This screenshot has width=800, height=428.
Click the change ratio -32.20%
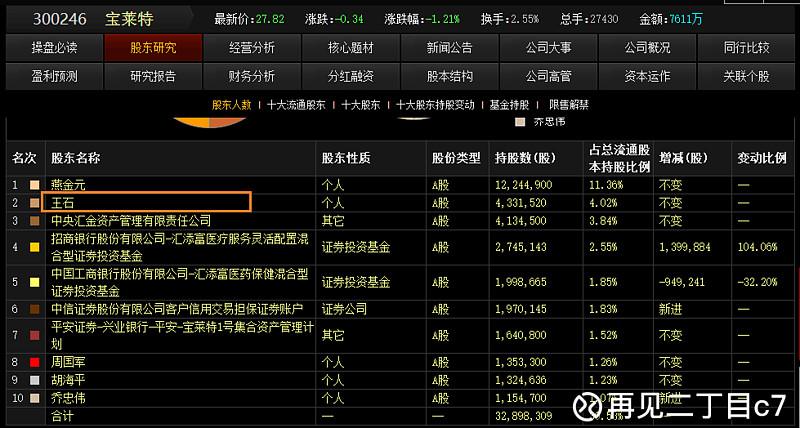tap(757, 282)
